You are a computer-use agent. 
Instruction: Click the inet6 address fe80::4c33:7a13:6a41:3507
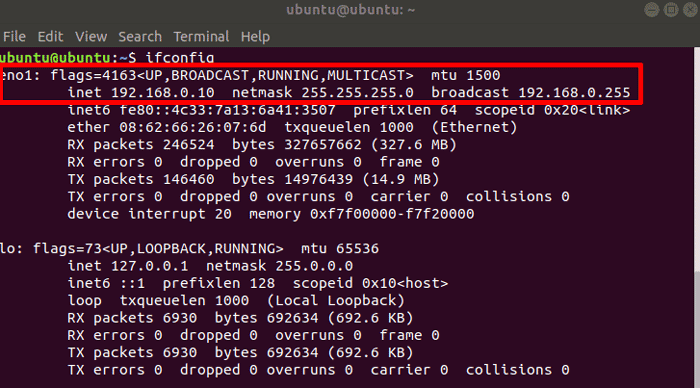click(x=227, y=110)
